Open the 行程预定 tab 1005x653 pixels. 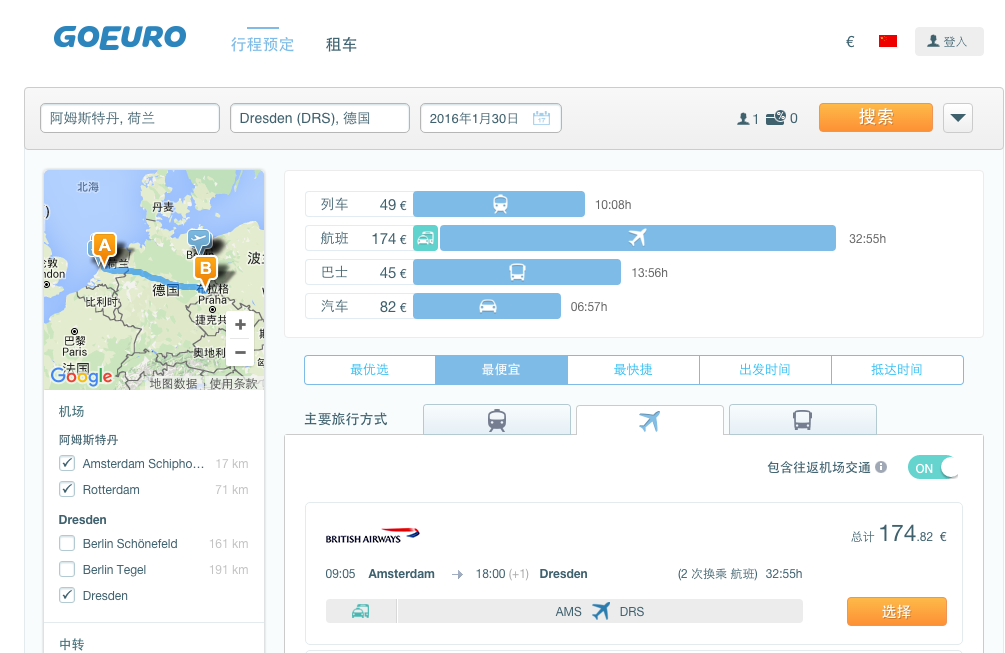[x=263, y=44]
